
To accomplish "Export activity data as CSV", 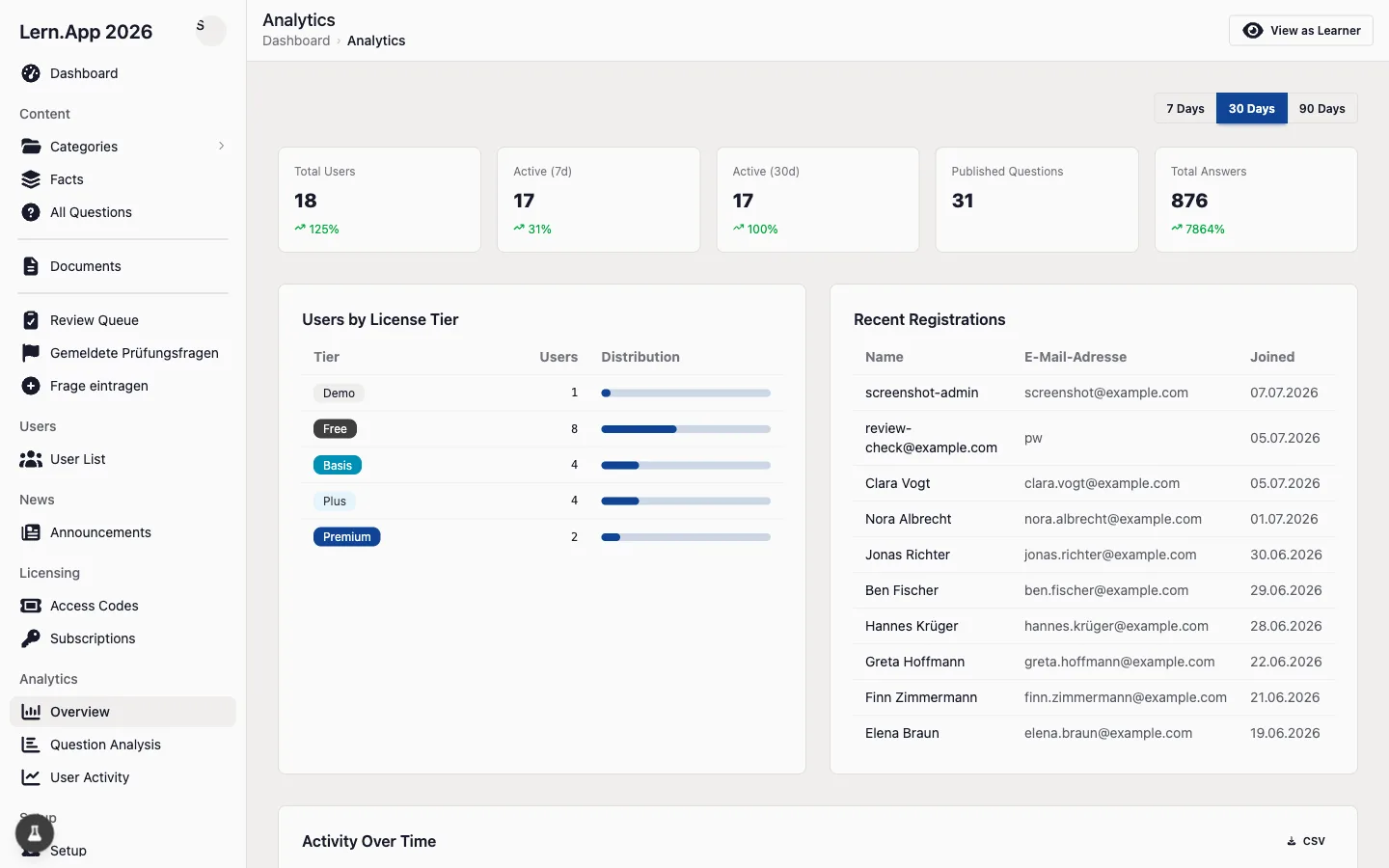I will (1307, 841).
